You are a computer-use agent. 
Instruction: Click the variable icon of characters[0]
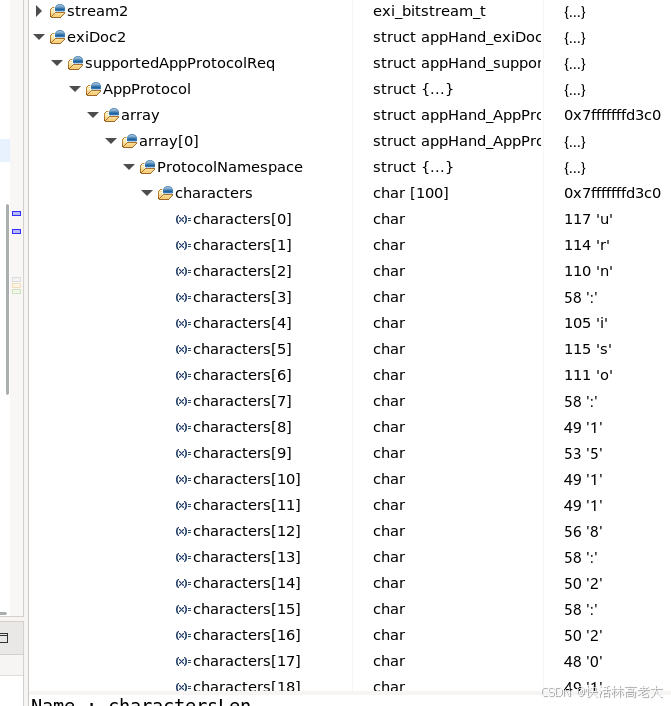tap(183, 219)
